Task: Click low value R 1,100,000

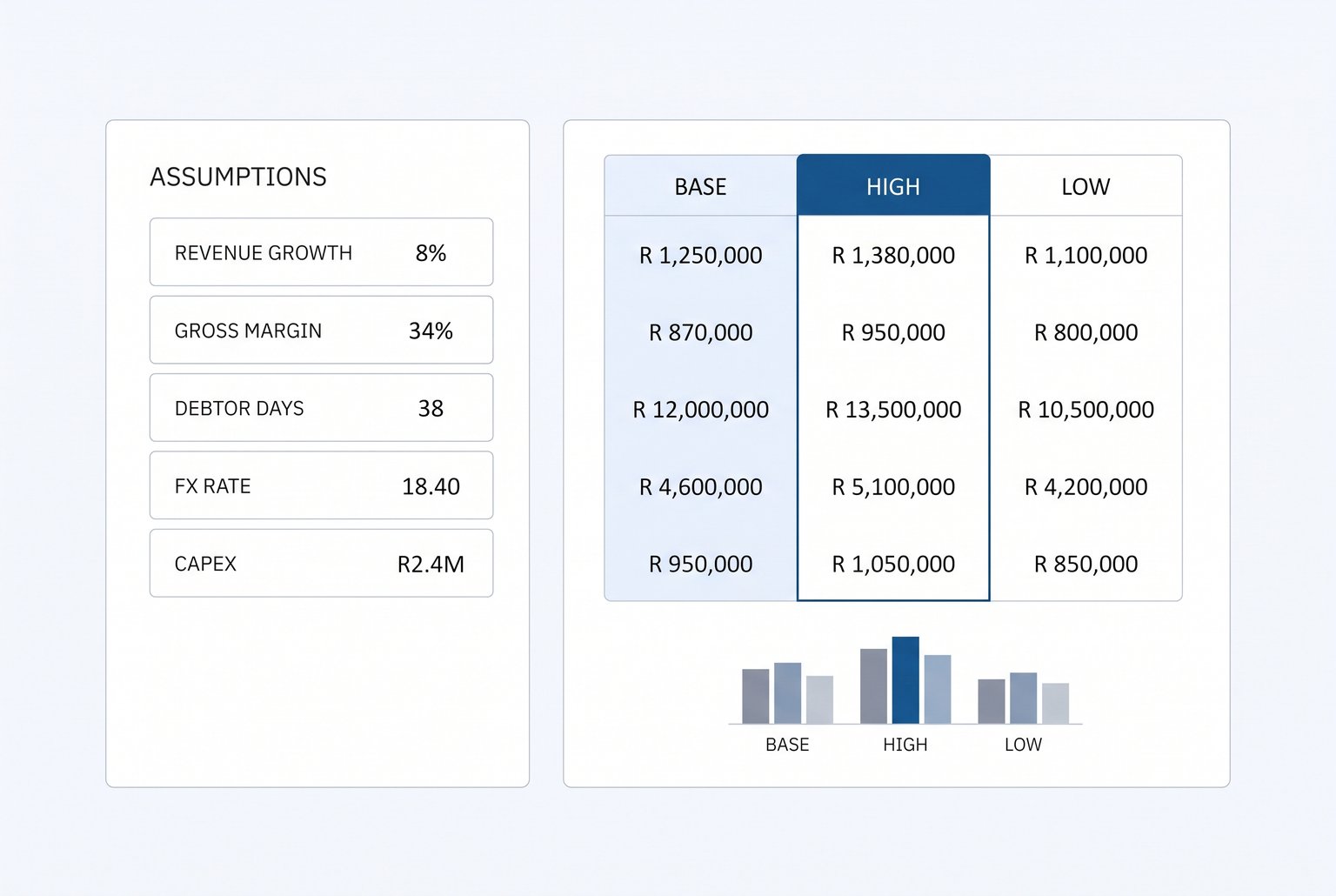Action: click(1085, 256)
